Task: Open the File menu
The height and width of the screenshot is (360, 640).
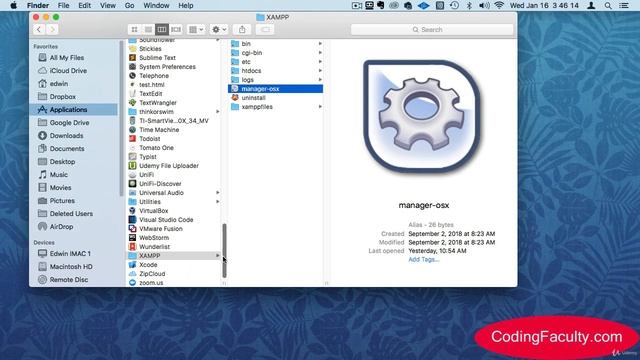Action: [63, 5]
